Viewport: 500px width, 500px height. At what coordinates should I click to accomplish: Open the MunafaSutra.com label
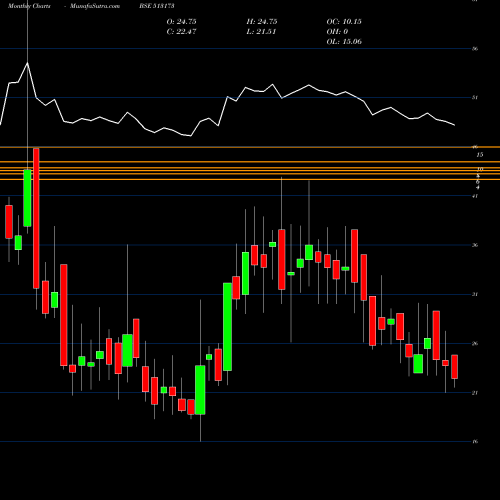pyautogui.click(x=95, y=6)
